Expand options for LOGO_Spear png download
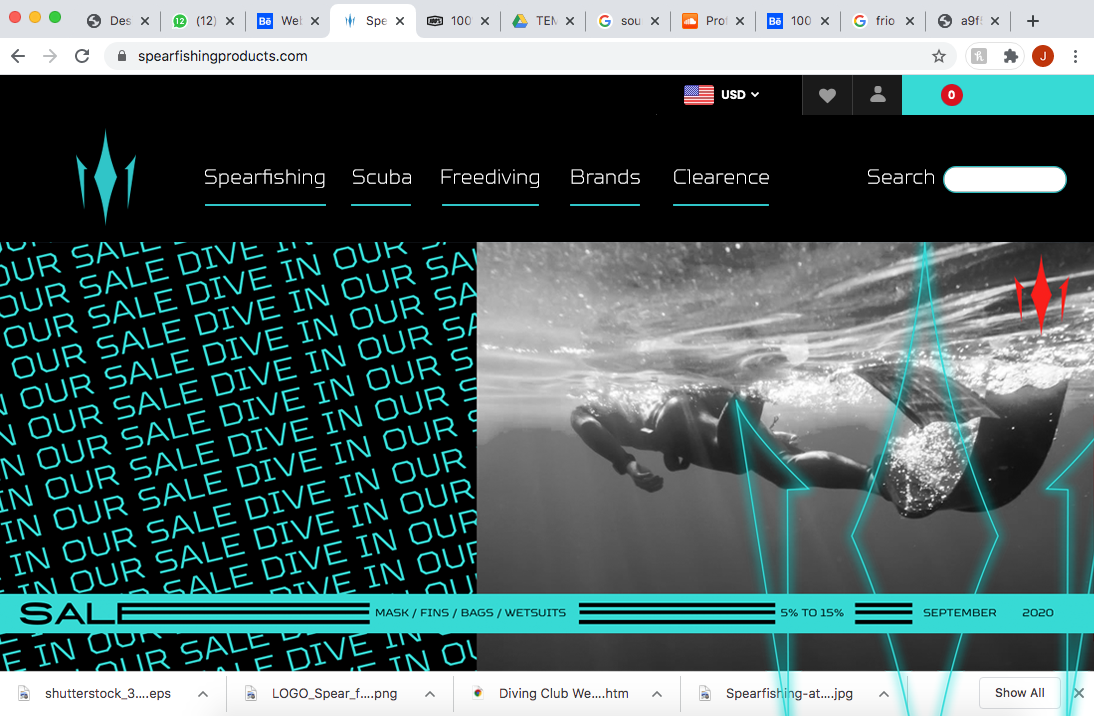The image size is (1094, 716). point(430,694)
